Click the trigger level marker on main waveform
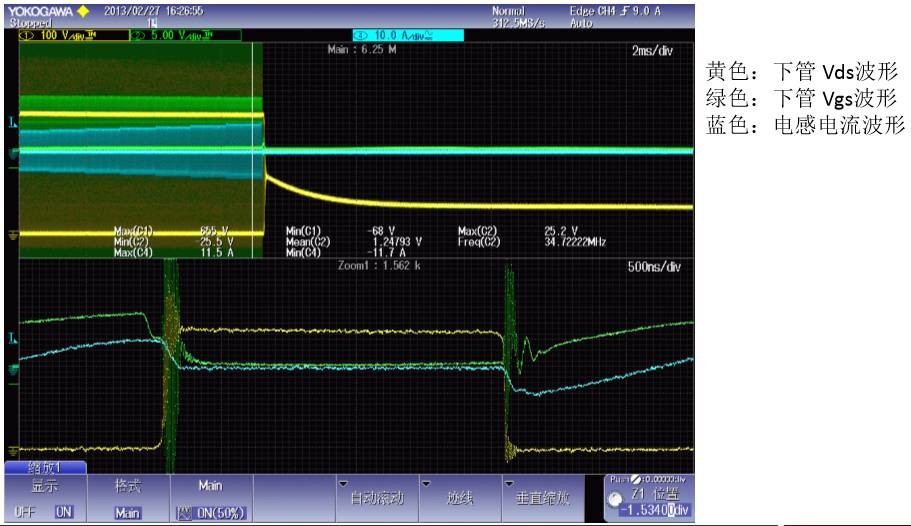The width and height of the screenshot is (911, 526). coord(13,123)
